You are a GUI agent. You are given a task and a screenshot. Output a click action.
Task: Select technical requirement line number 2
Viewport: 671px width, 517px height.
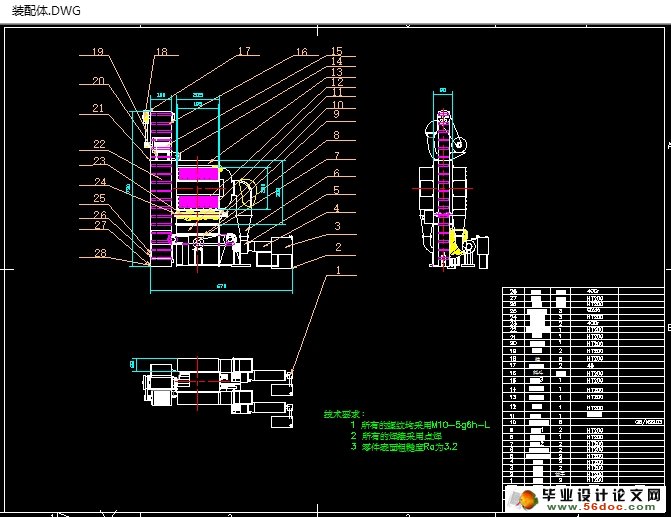(x=396, y=436)
